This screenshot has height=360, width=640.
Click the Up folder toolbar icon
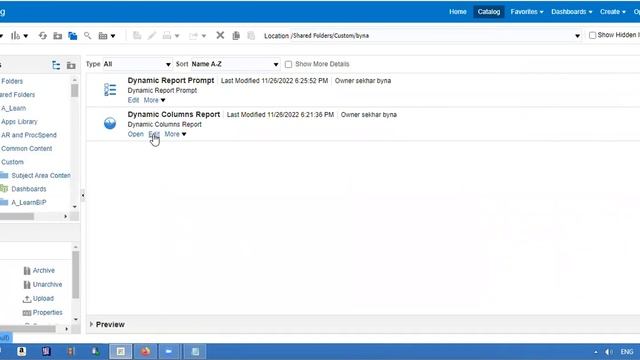pyautogui.click(x=58, y=36)
